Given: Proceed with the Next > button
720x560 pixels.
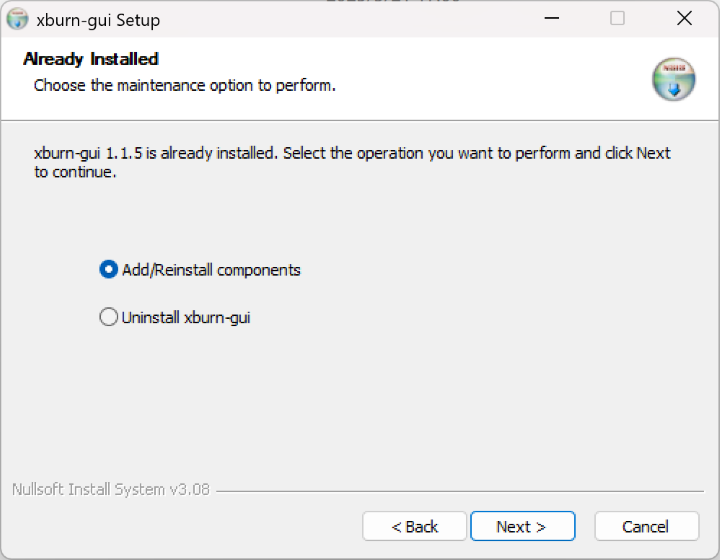Looking at the screenshot, I should (x=523, y=526).
